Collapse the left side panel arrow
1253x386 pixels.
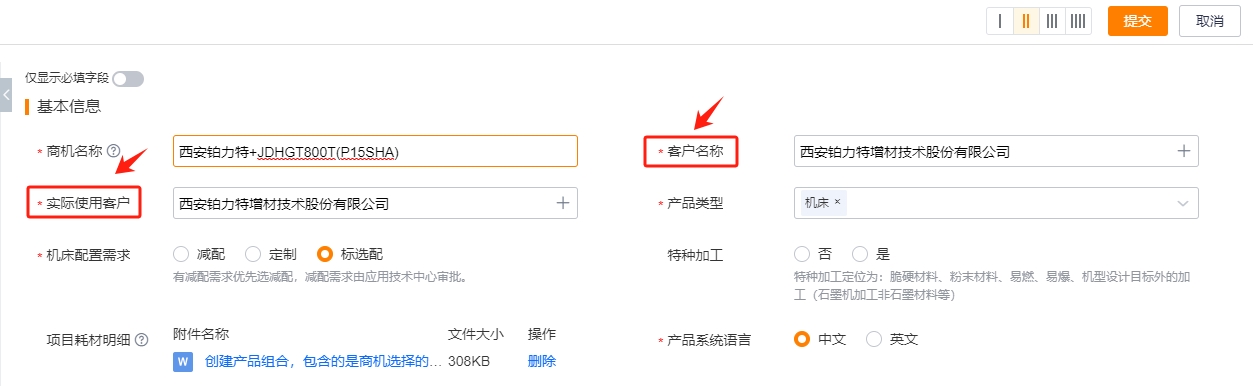(6, 94)
